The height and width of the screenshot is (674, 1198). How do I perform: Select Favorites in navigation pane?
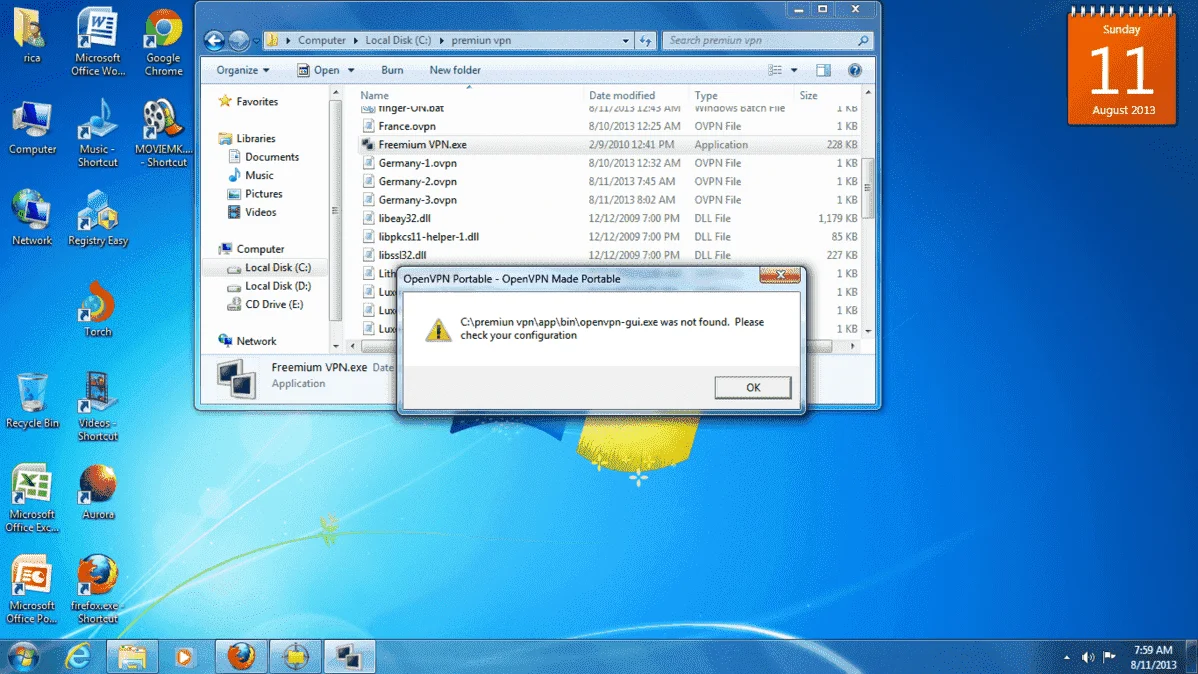coord(257,101)
